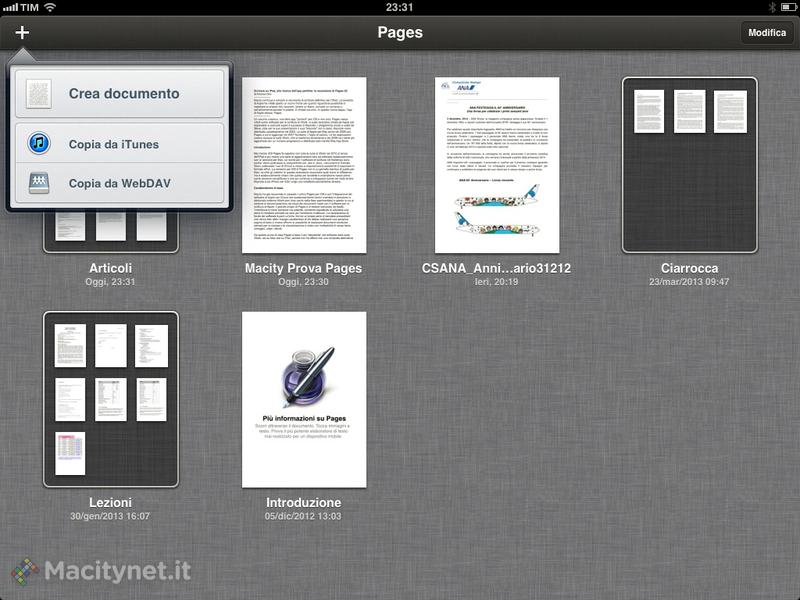Tap the Ieri, 20:19 date label
This screenshot has height=600, width=800.
tap(496, 282)
